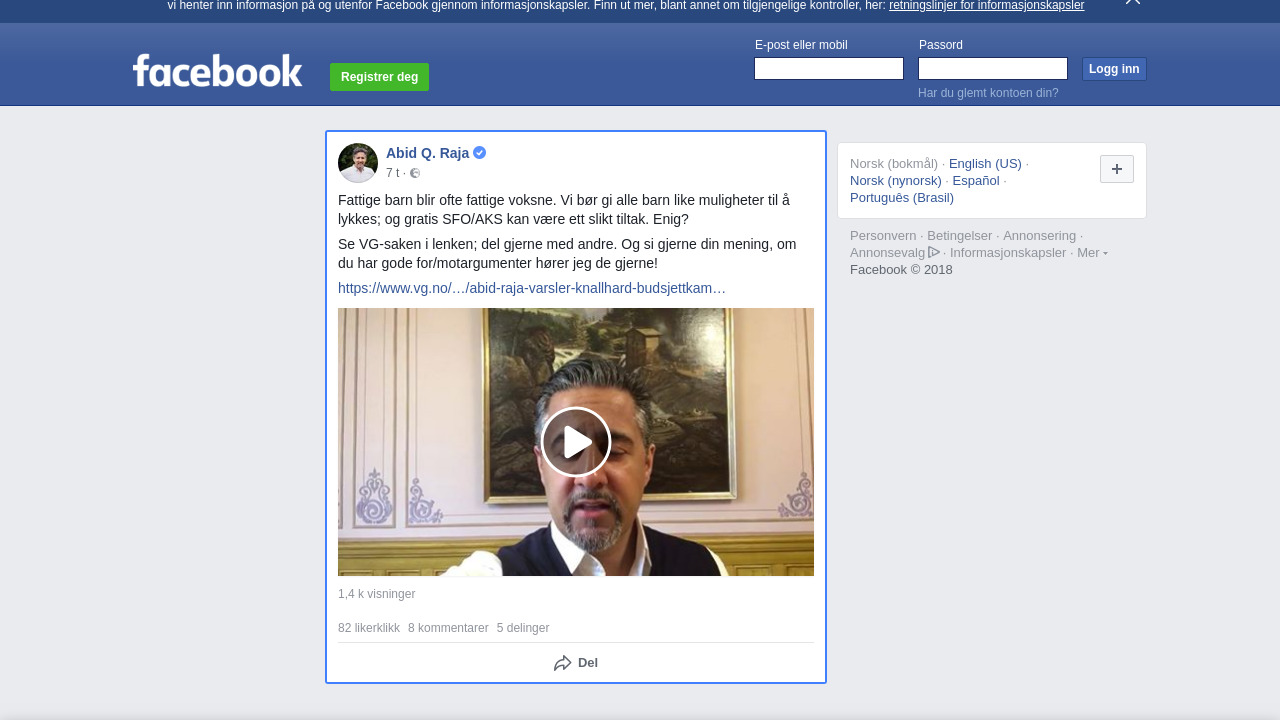Click the verified badge next to Abid Q. Raja
The height and width of the screenshot is (720, 1280).
tap(480, 153)
